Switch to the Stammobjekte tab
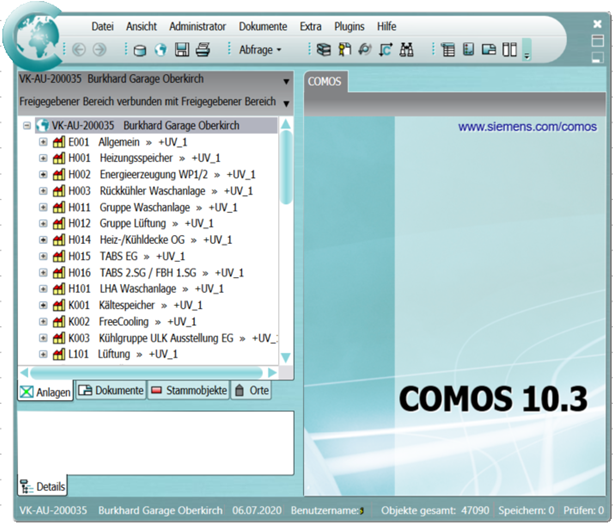 pyautogui.click(x=190, y=391)
